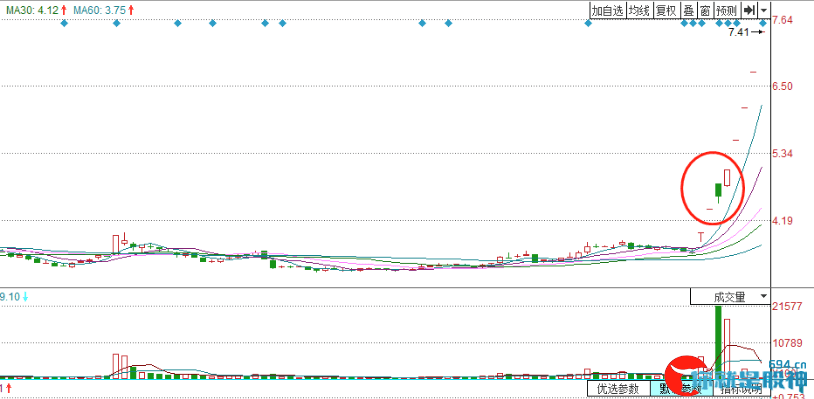Click the 叠 overlay chart icon
Screen dimensions: 814x399
(x=688, y=10)
